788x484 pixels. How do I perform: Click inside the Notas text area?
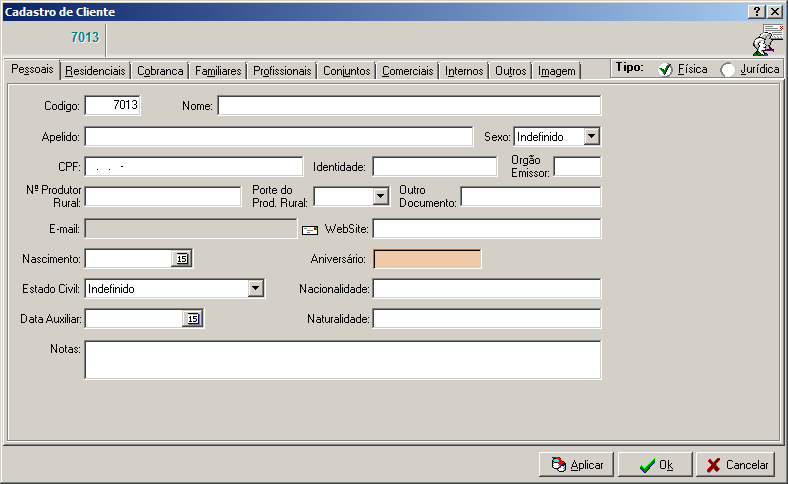(x=342, y=359)
